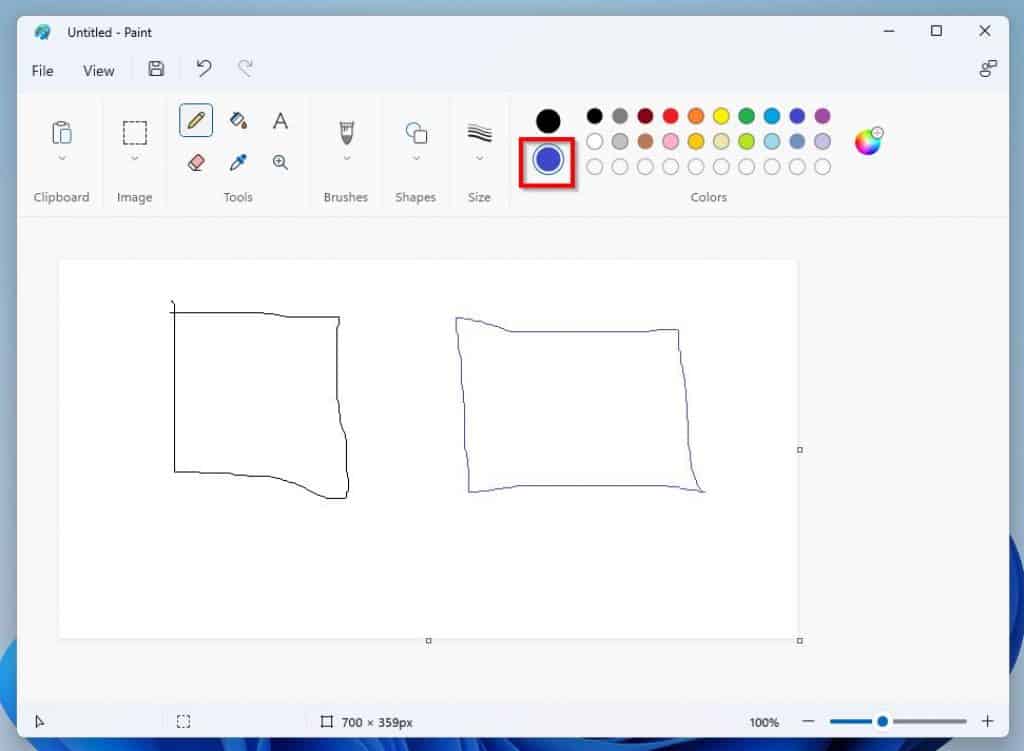Close the Paint window
The height and width of the screenshot is (751, 1024).
985,31
